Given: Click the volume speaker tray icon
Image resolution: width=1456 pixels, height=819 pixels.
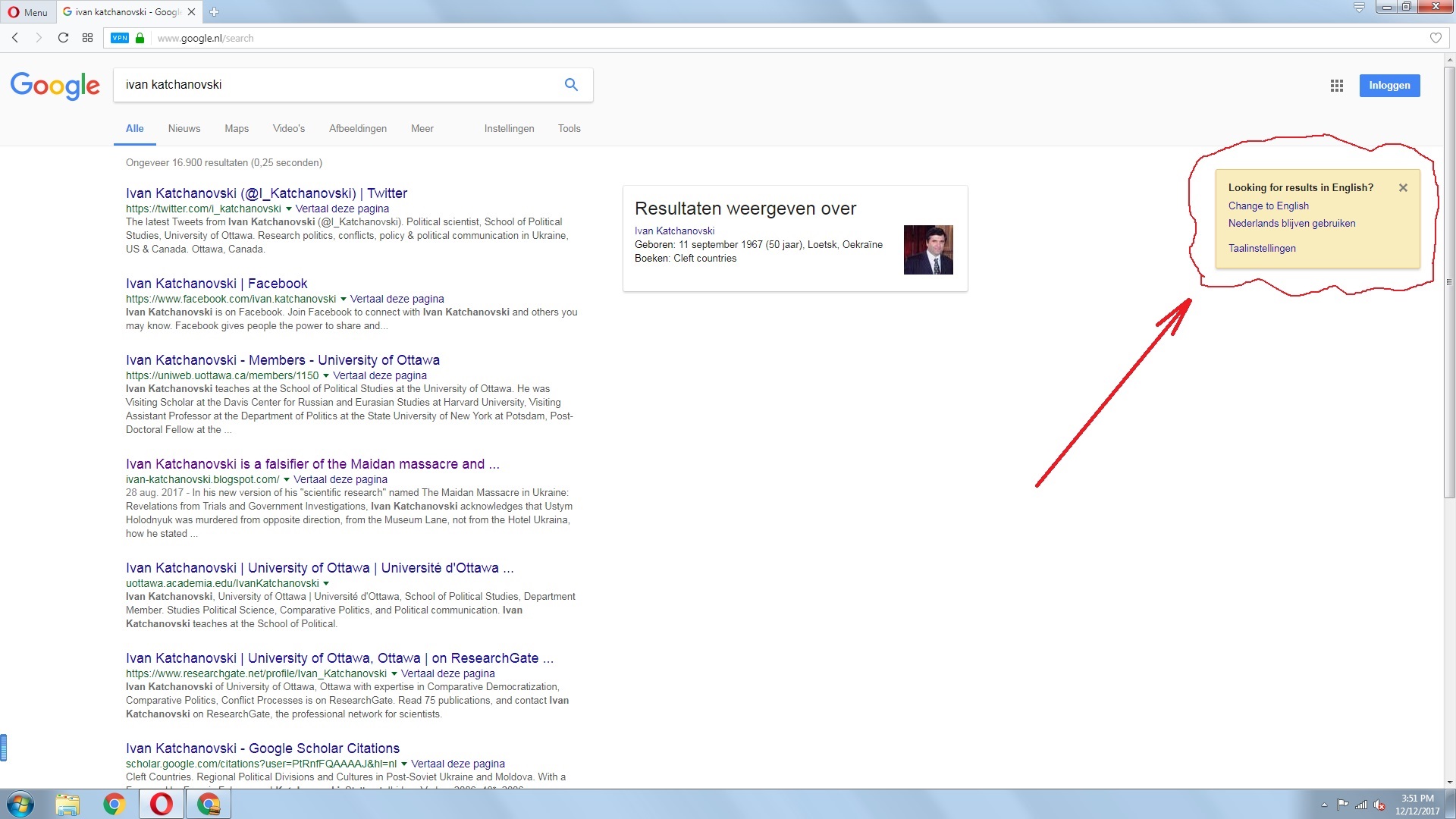Looking at the screenshot, I should click(1379, 805).
